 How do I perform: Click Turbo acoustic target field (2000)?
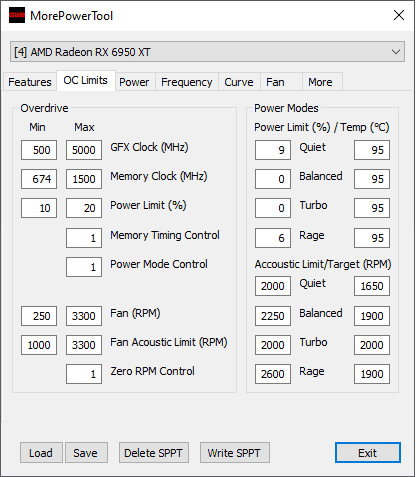click(x=372, y=345)
